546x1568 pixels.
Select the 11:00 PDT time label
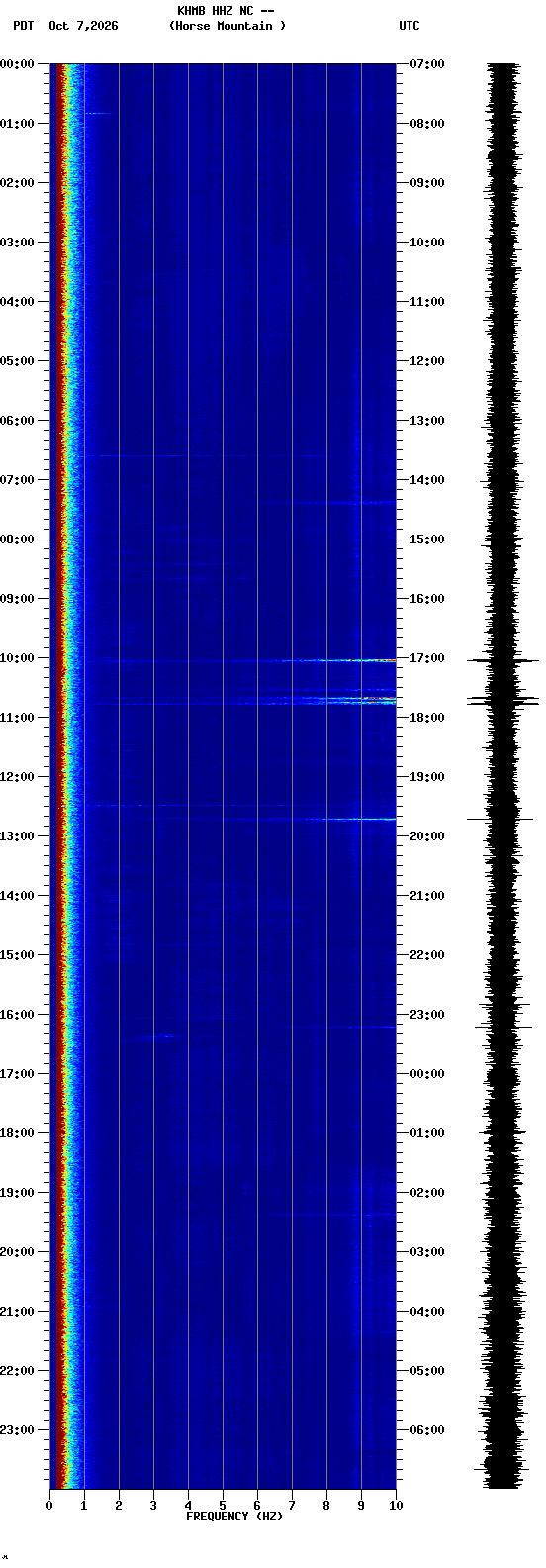click(x=17, y=718)
